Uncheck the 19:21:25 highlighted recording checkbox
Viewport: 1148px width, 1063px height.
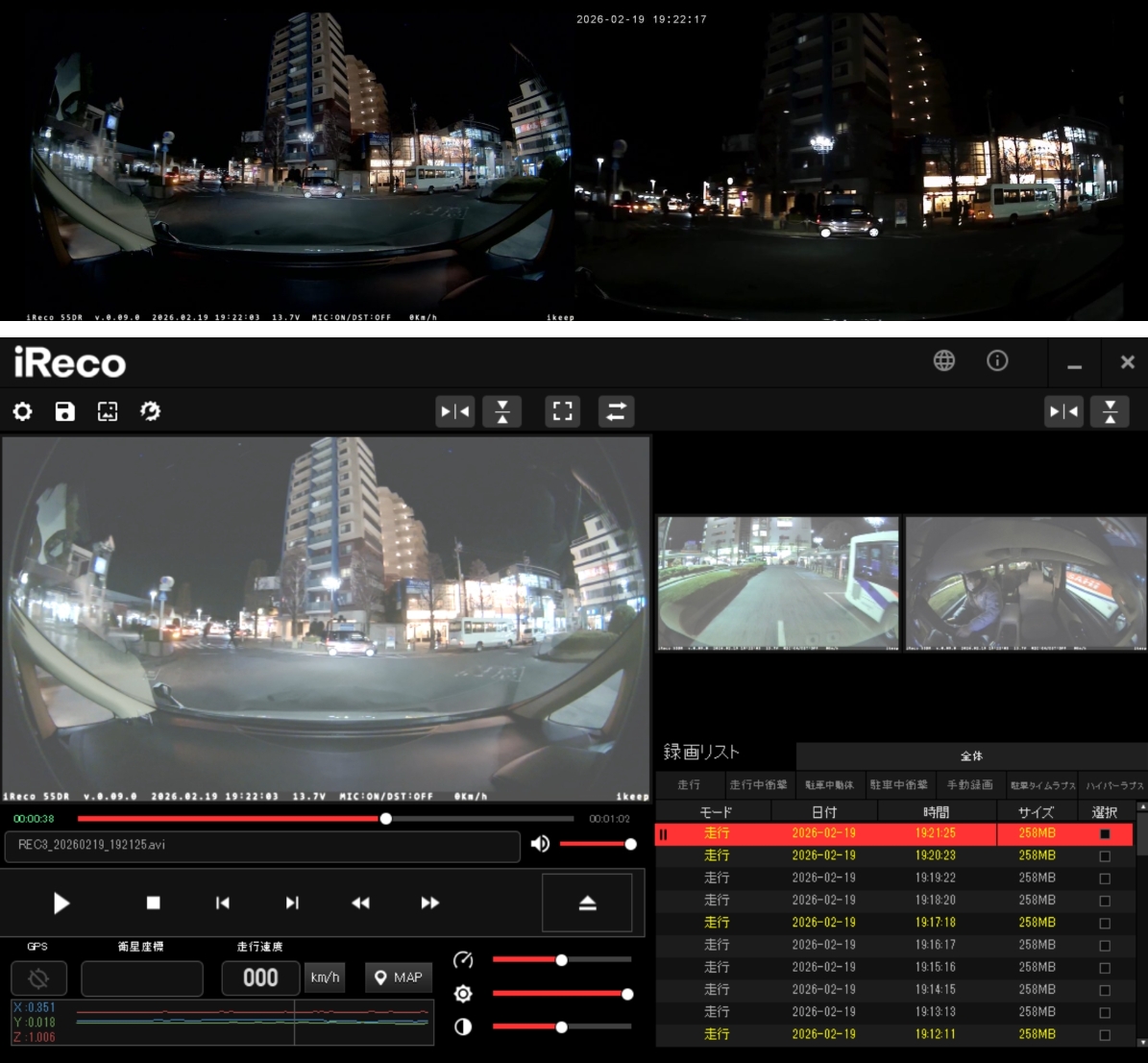coord(1104,834)
